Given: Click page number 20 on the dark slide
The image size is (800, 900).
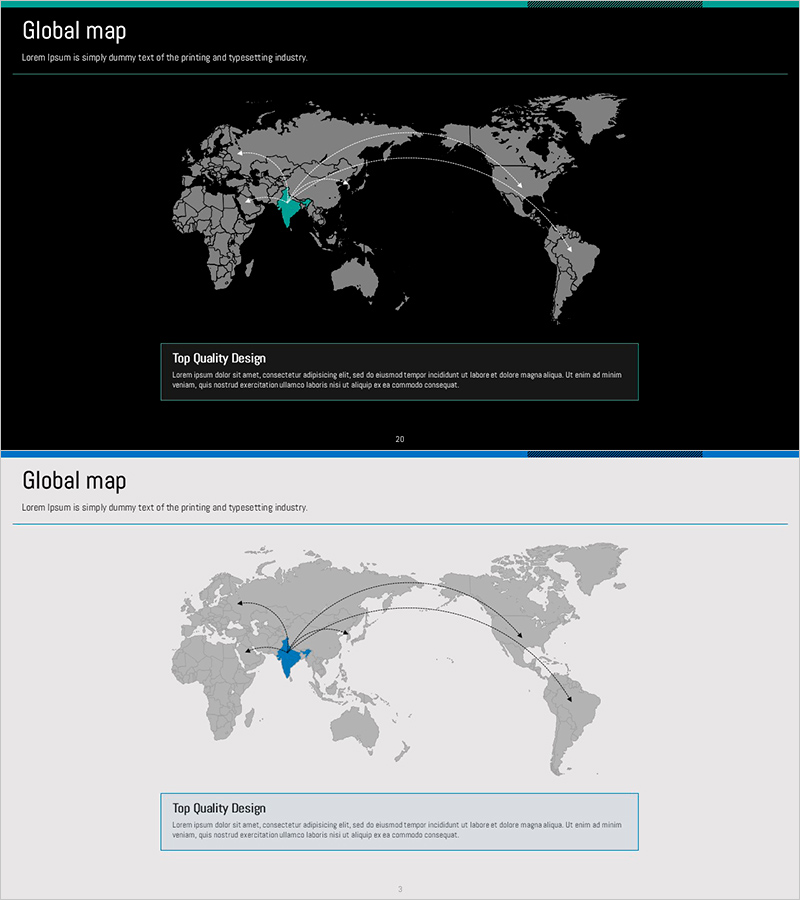Looking at the screenshot, I should point(400,439).
